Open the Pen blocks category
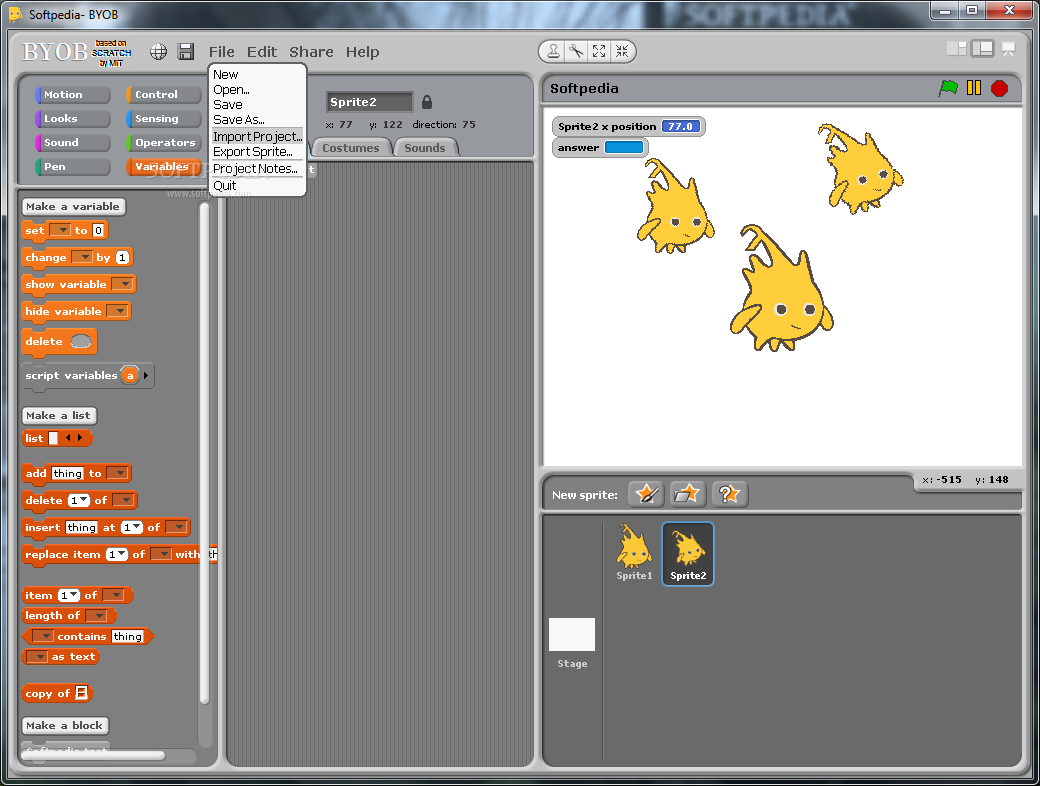 pyautogui.click(x=72, y=166)
